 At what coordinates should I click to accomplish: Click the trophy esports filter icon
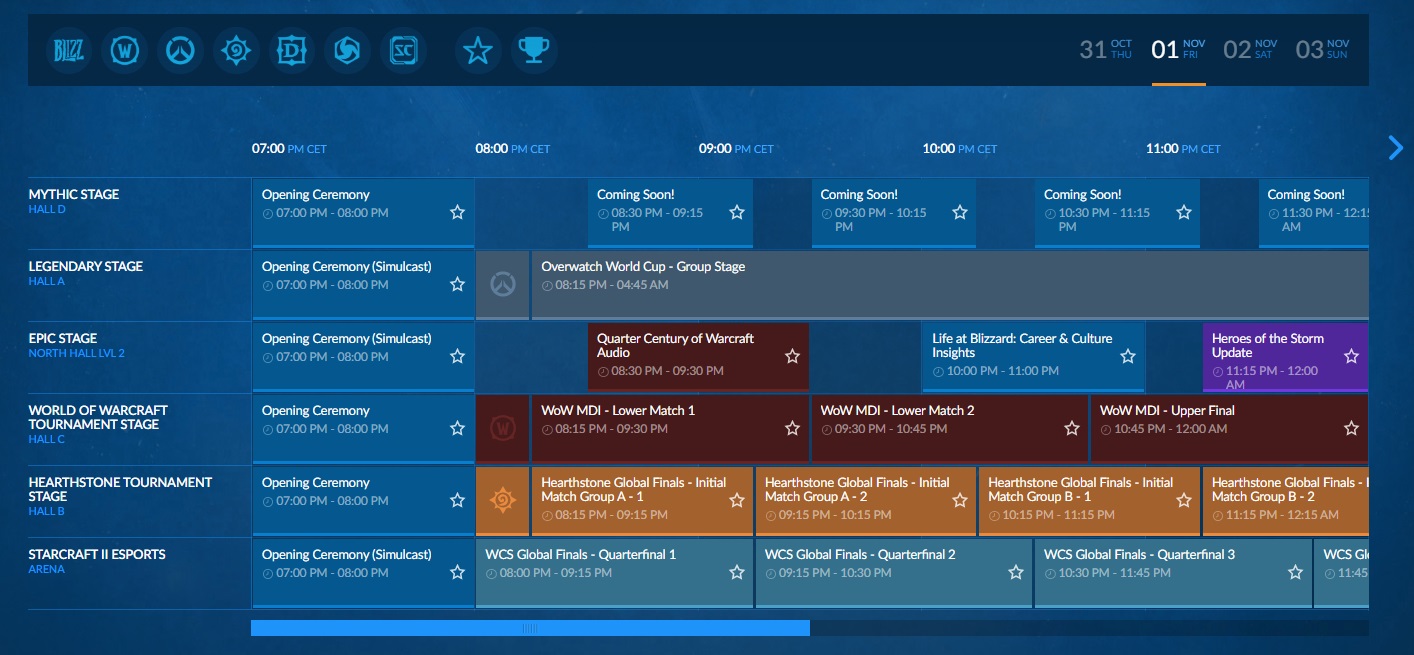click(x=534, y=50)
